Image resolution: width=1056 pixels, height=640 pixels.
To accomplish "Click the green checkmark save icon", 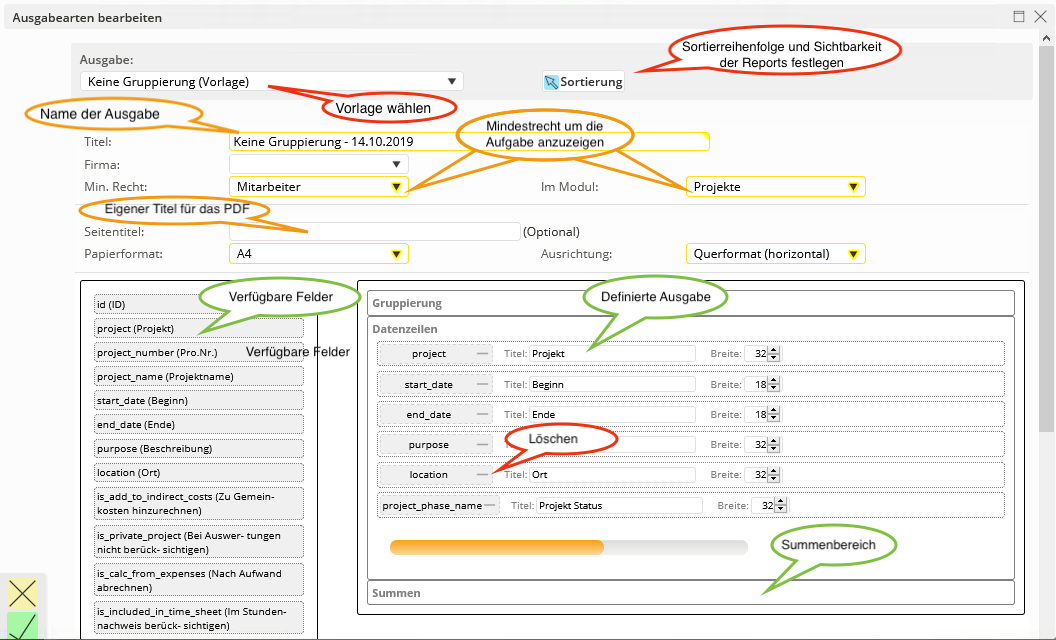I will pos(22,626).
